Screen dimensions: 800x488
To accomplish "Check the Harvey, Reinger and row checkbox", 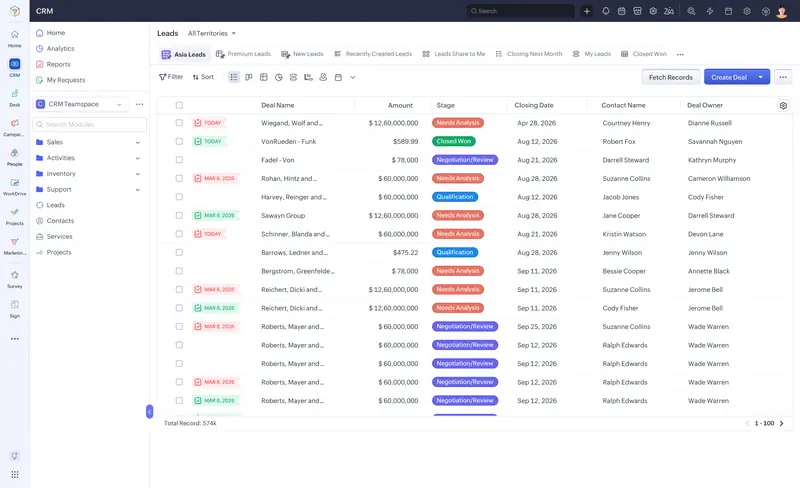I will (x=179, y=197).
